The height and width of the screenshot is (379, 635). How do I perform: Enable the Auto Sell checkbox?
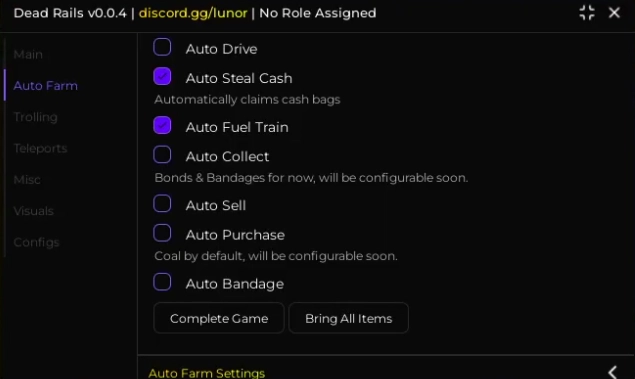(x=162, y=204)
